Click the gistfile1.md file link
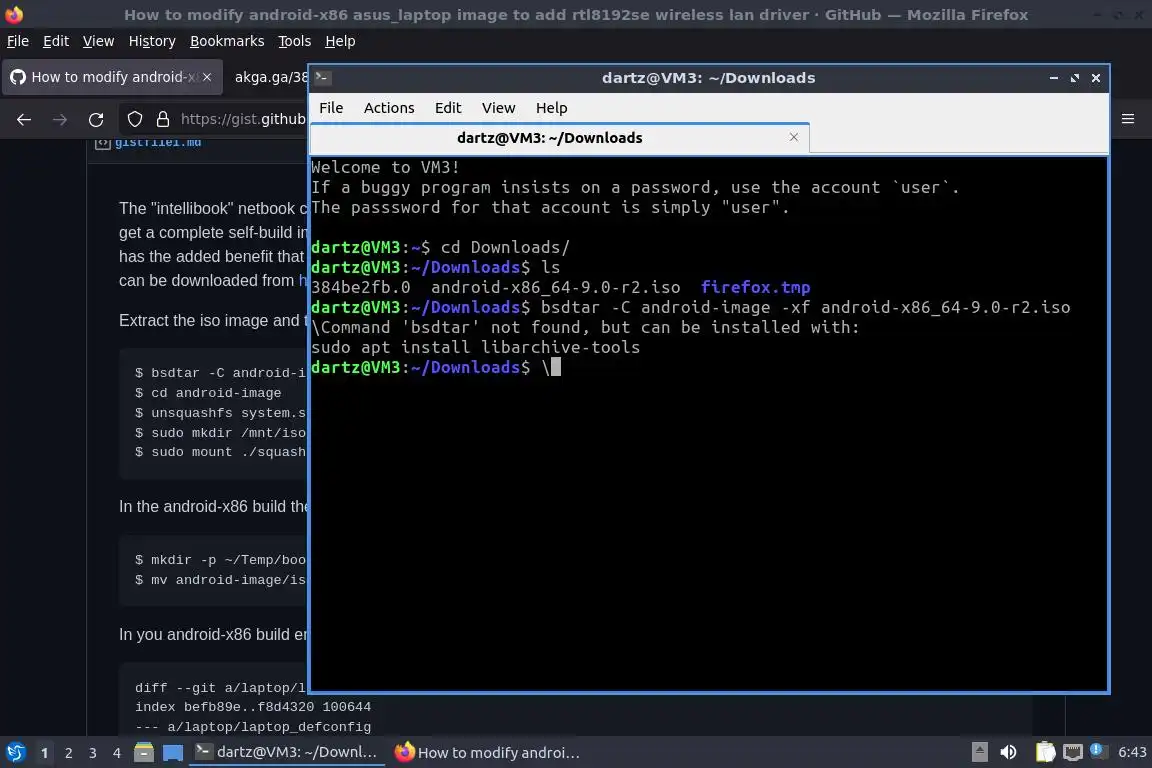 (158, 143)
